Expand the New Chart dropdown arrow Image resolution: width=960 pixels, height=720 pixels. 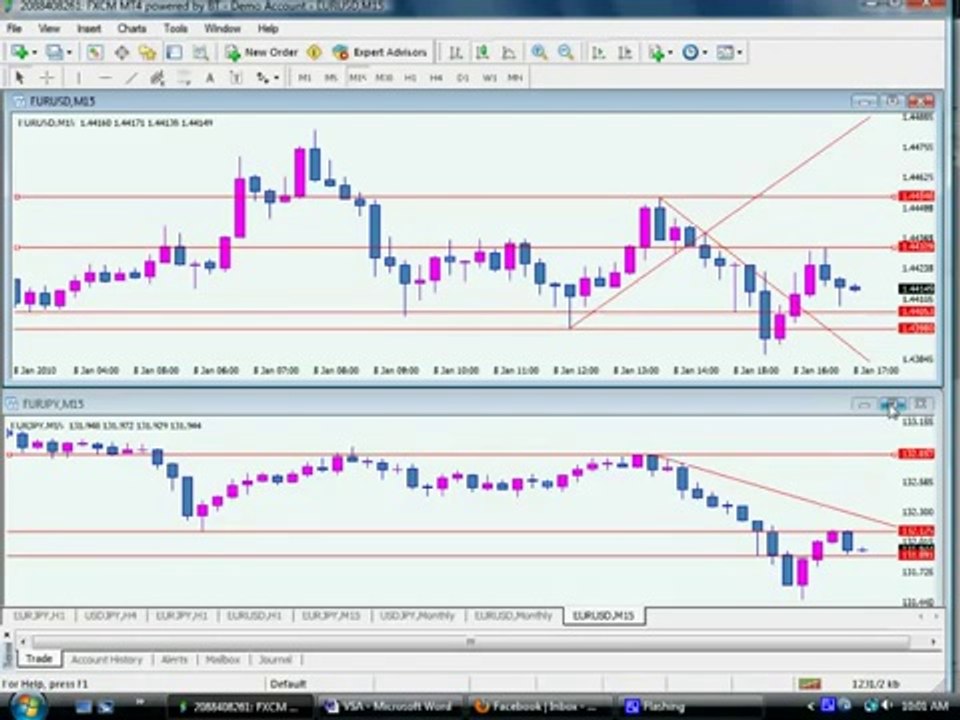click(34, 53)
